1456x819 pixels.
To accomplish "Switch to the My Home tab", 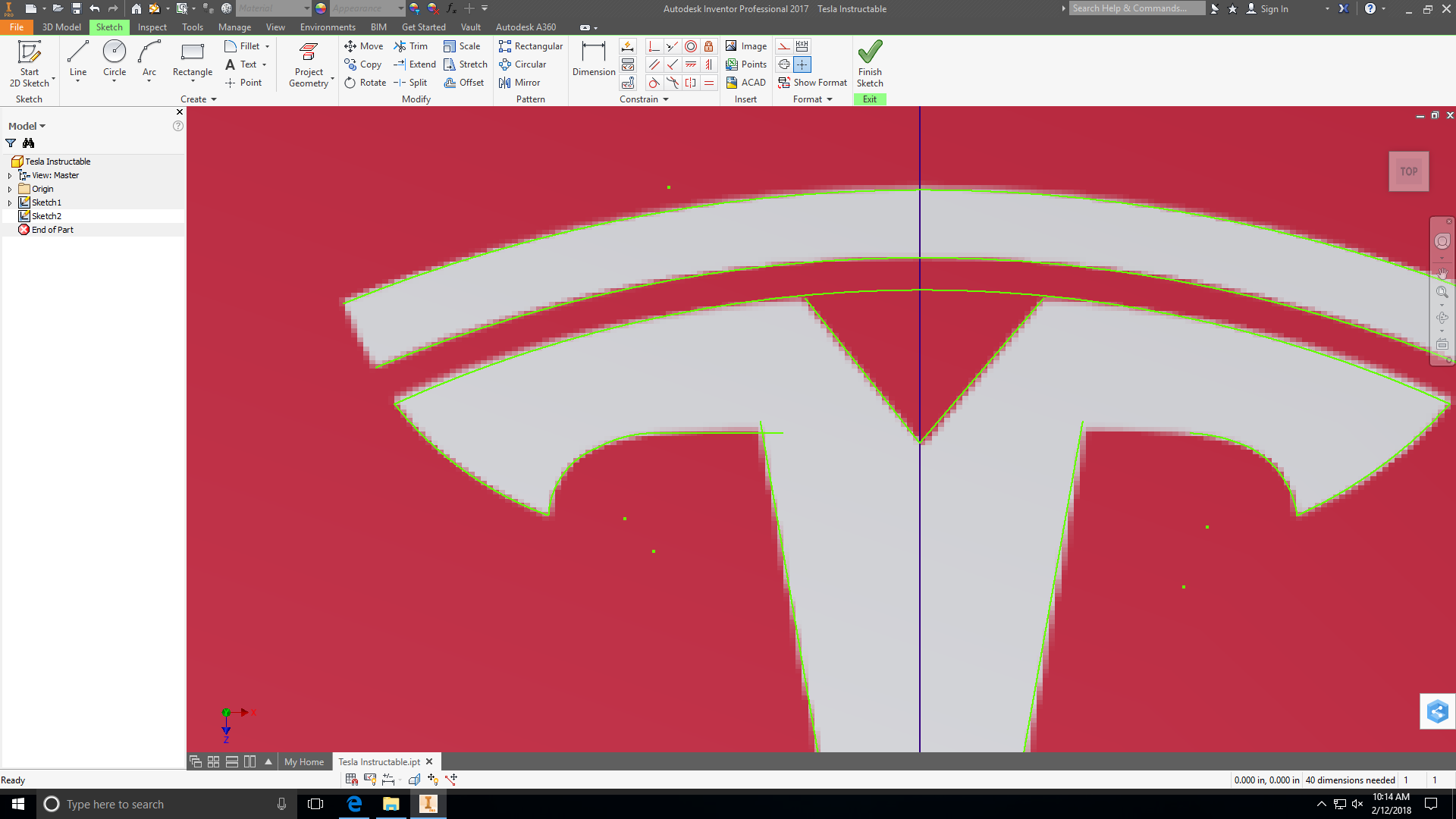I will 304,761.
